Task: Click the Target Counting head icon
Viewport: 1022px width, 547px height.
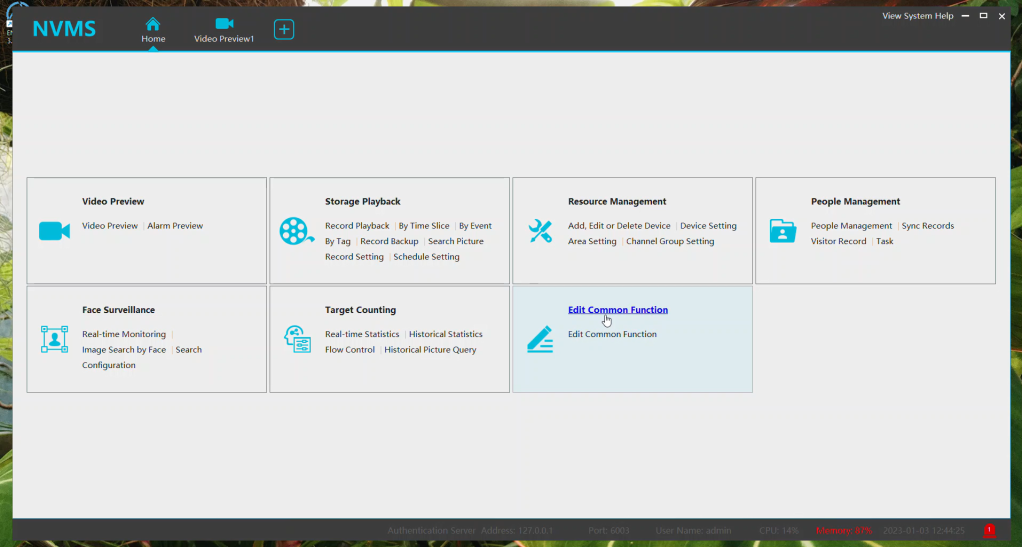Action: pos(297,339)
